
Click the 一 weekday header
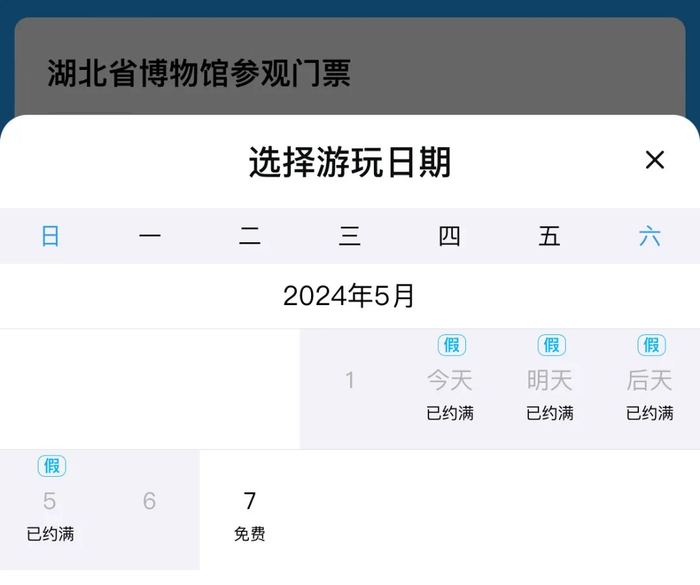click(150, 236)
